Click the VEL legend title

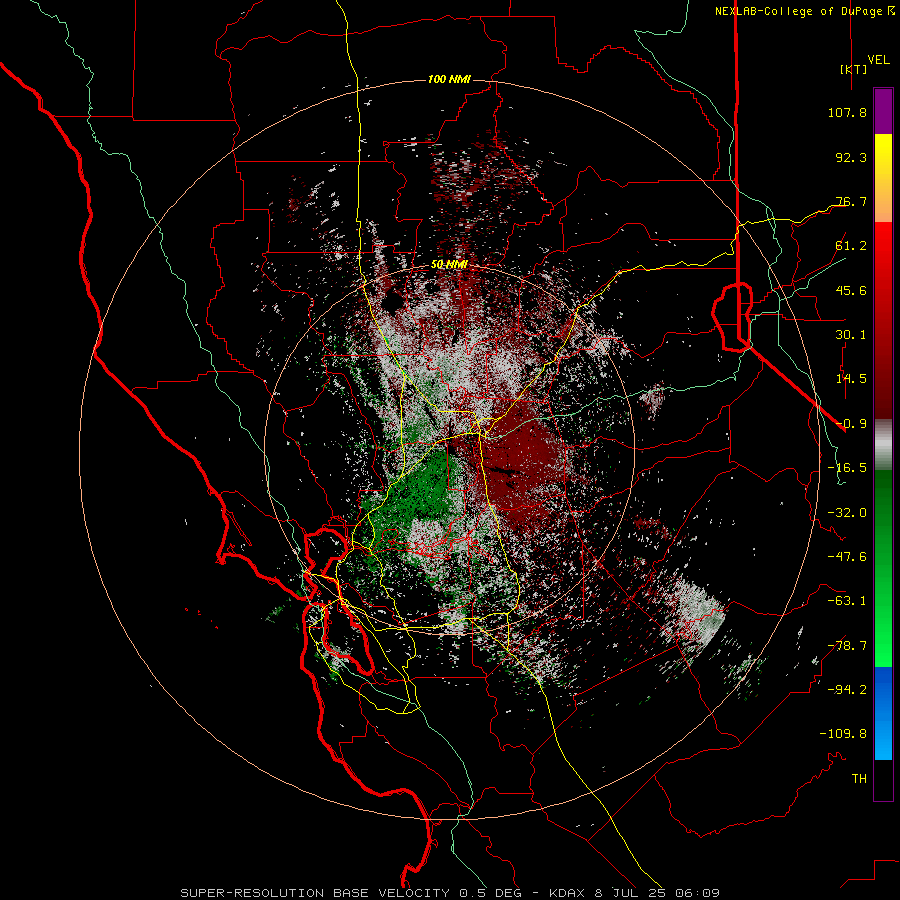click(878, 60)
